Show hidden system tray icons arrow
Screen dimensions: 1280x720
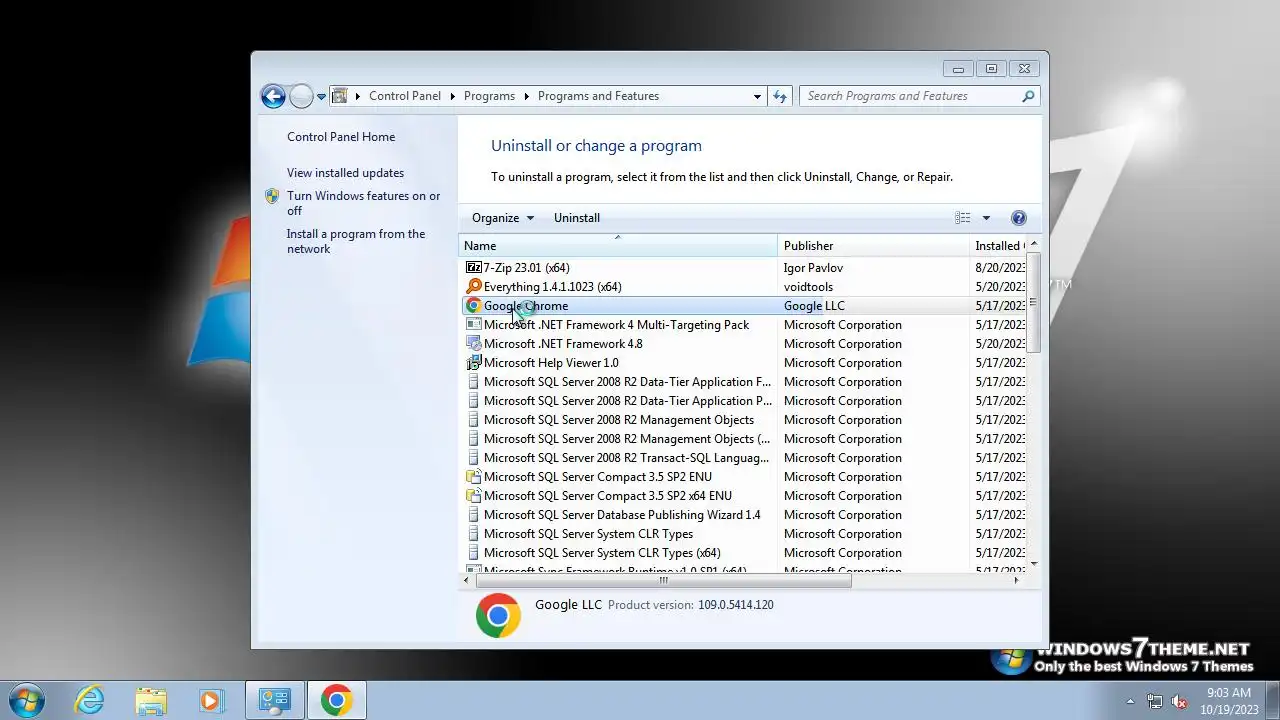(x=1131, y=701)
